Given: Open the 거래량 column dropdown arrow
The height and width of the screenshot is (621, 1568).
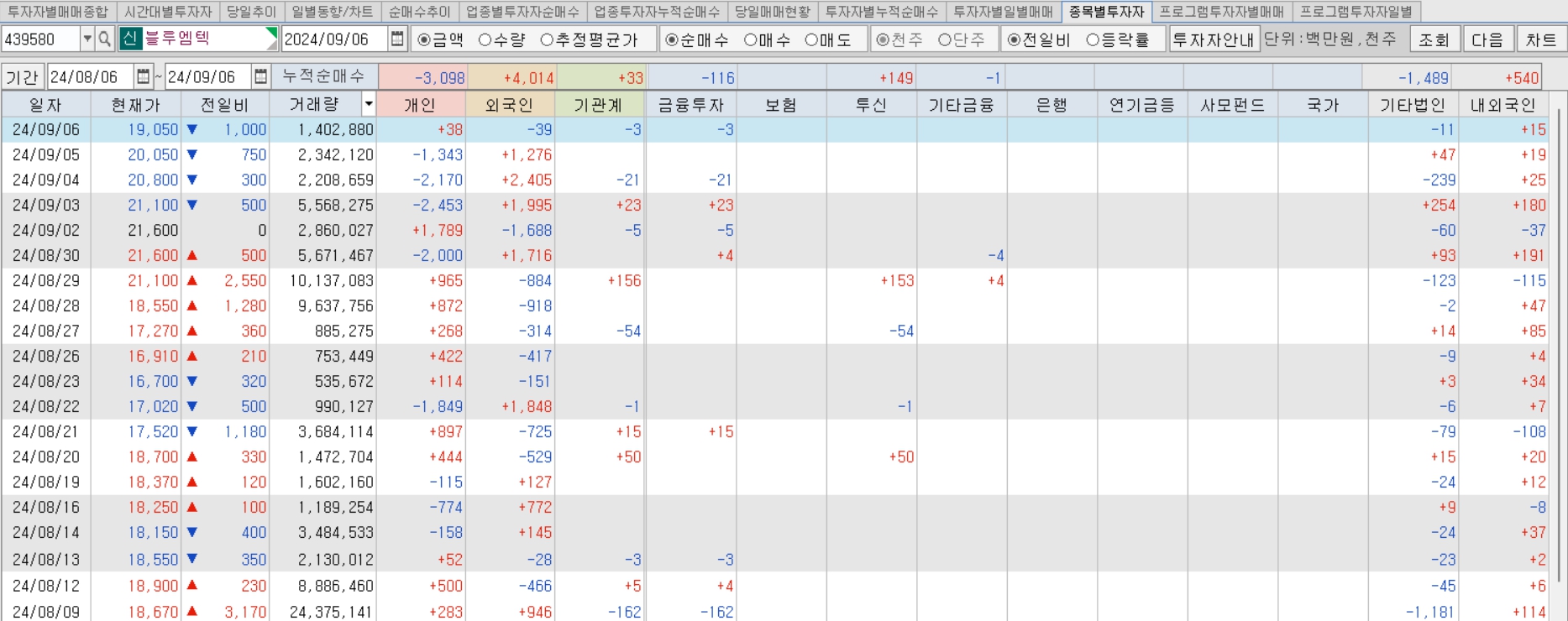Looking at the screenshot, I should point(368,105).
